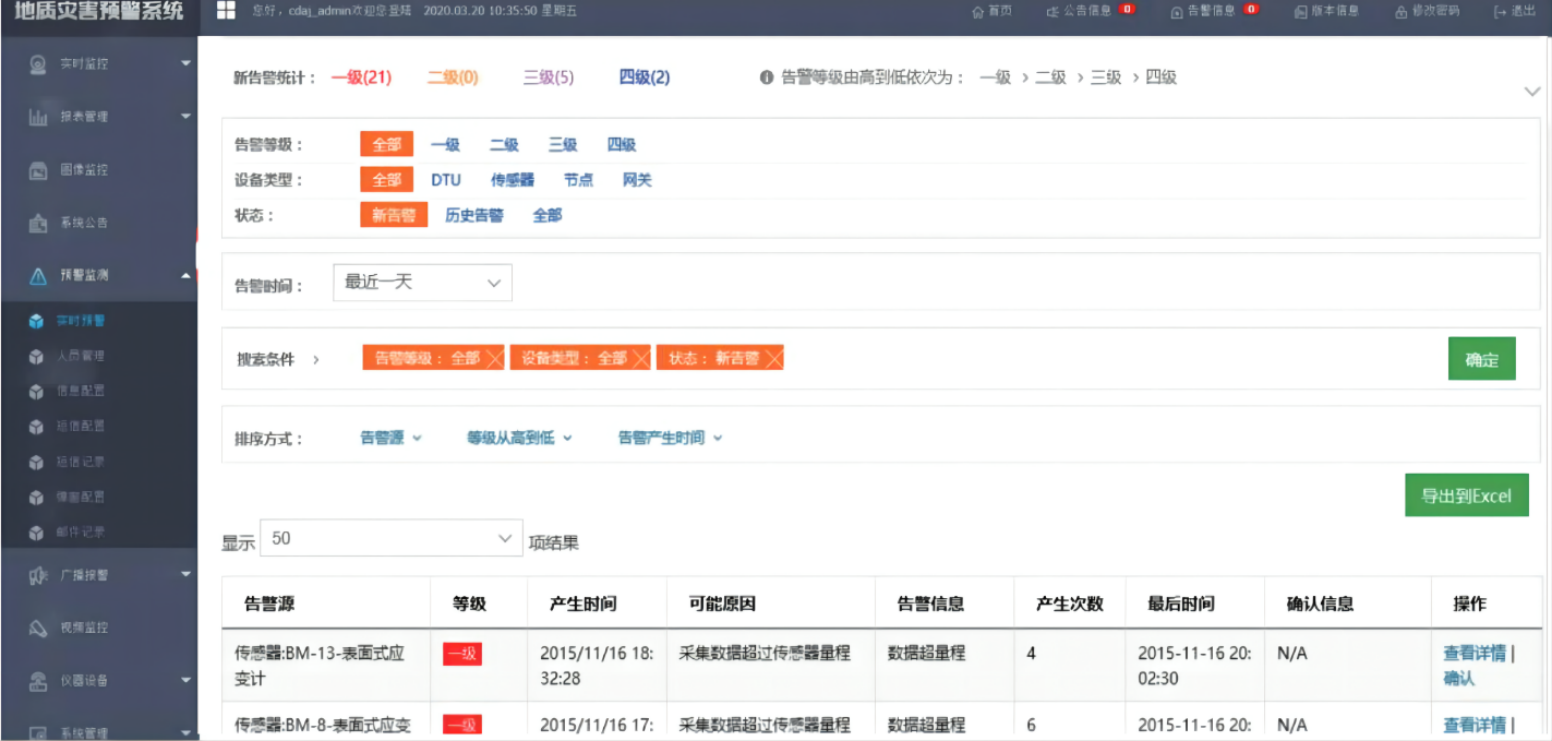Click the 首页 home icon in top bar

978,11
